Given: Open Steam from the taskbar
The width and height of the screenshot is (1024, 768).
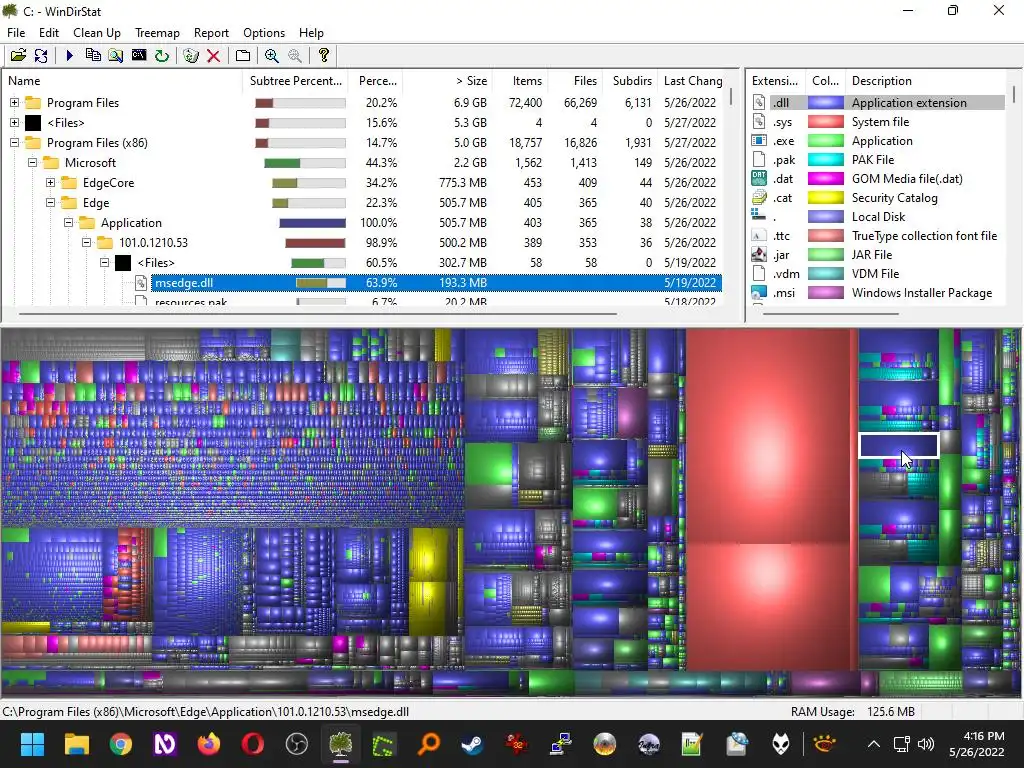Looking at the screenshot, I should (472, 744).
